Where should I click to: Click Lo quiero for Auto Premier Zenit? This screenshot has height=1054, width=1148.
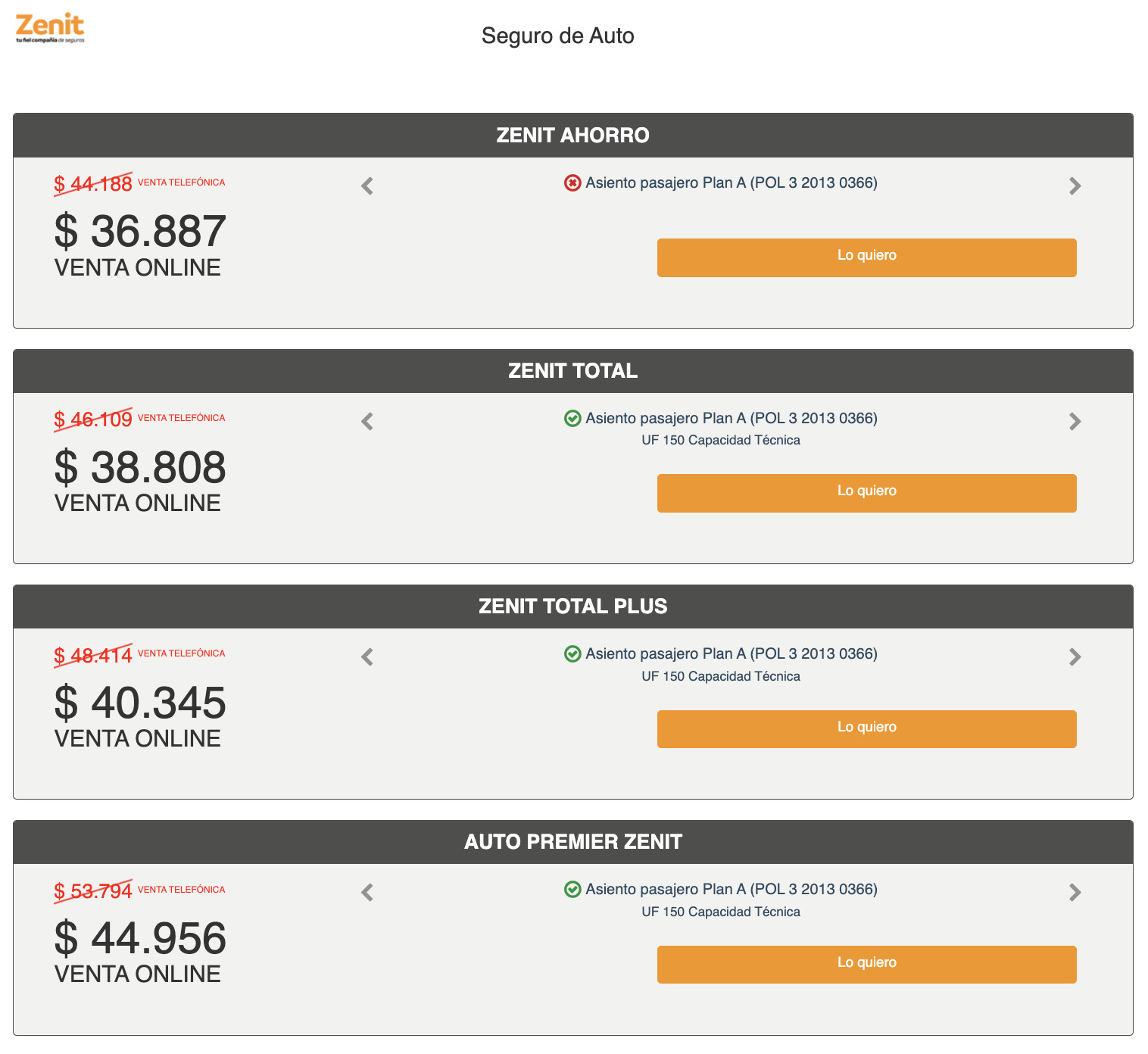pyautogui.click(x=866, y=964)
